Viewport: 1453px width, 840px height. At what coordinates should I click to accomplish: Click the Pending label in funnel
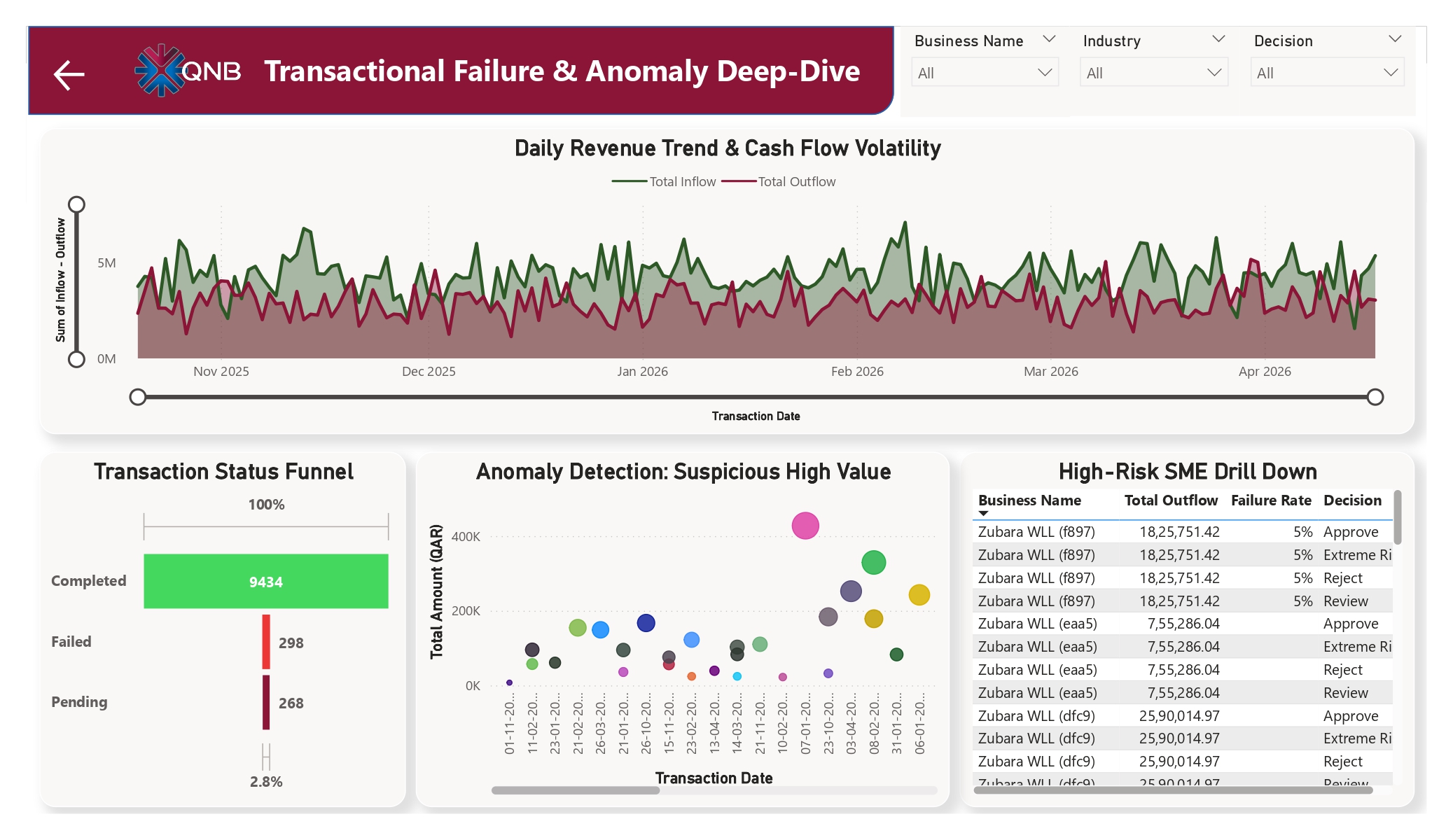(x=79, y=702)
